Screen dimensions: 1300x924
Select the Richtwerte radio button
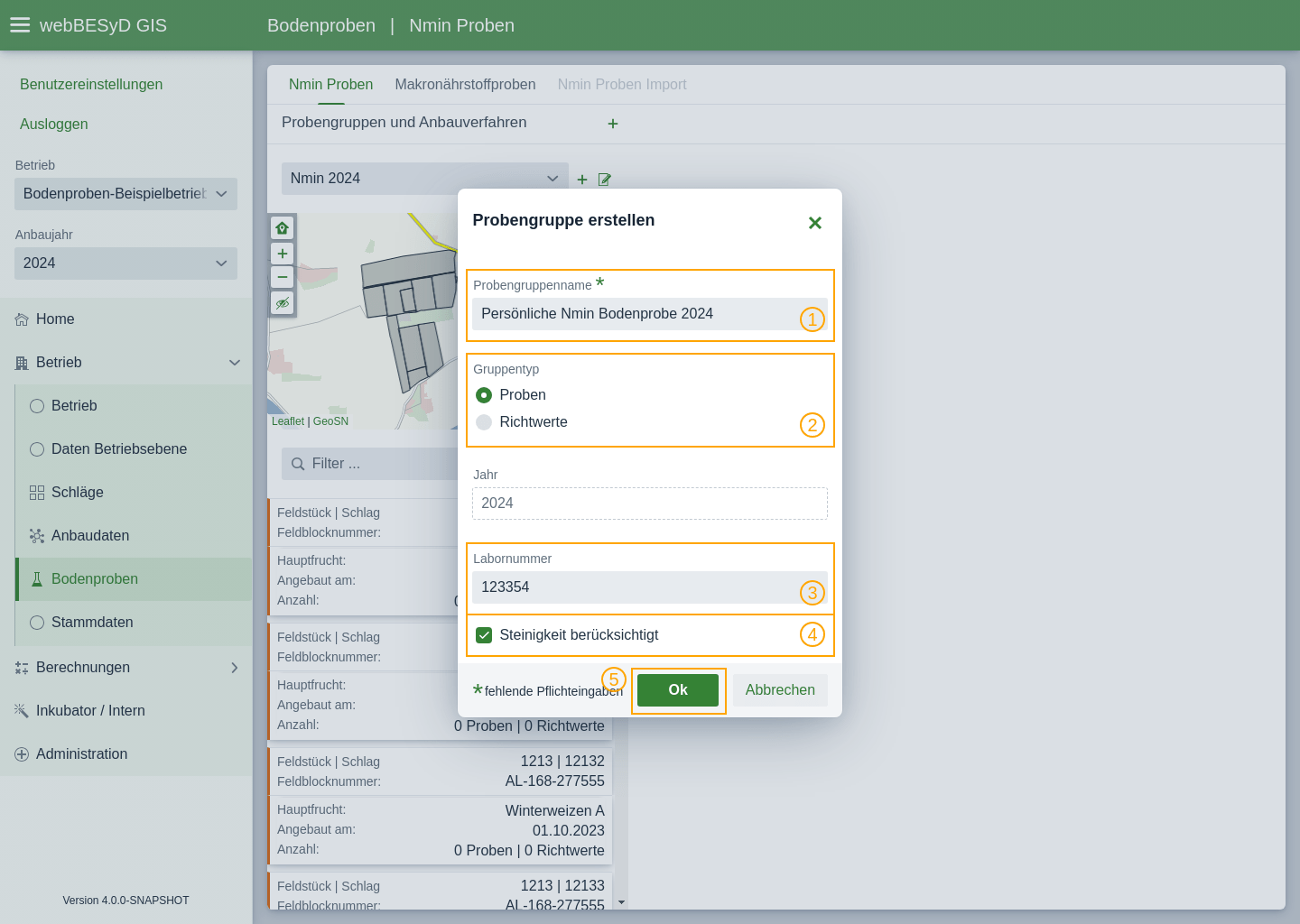point(484,422)
